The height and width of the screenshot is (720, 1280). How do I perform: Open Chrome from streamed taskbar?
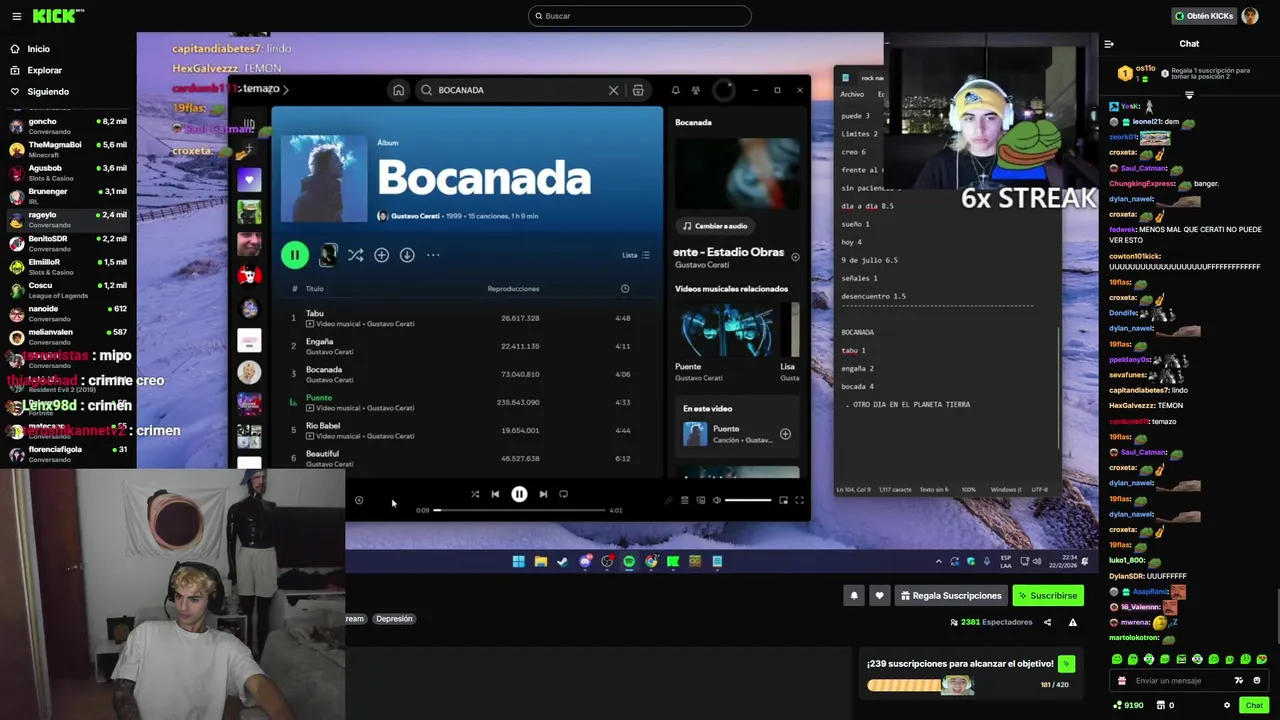651,562
